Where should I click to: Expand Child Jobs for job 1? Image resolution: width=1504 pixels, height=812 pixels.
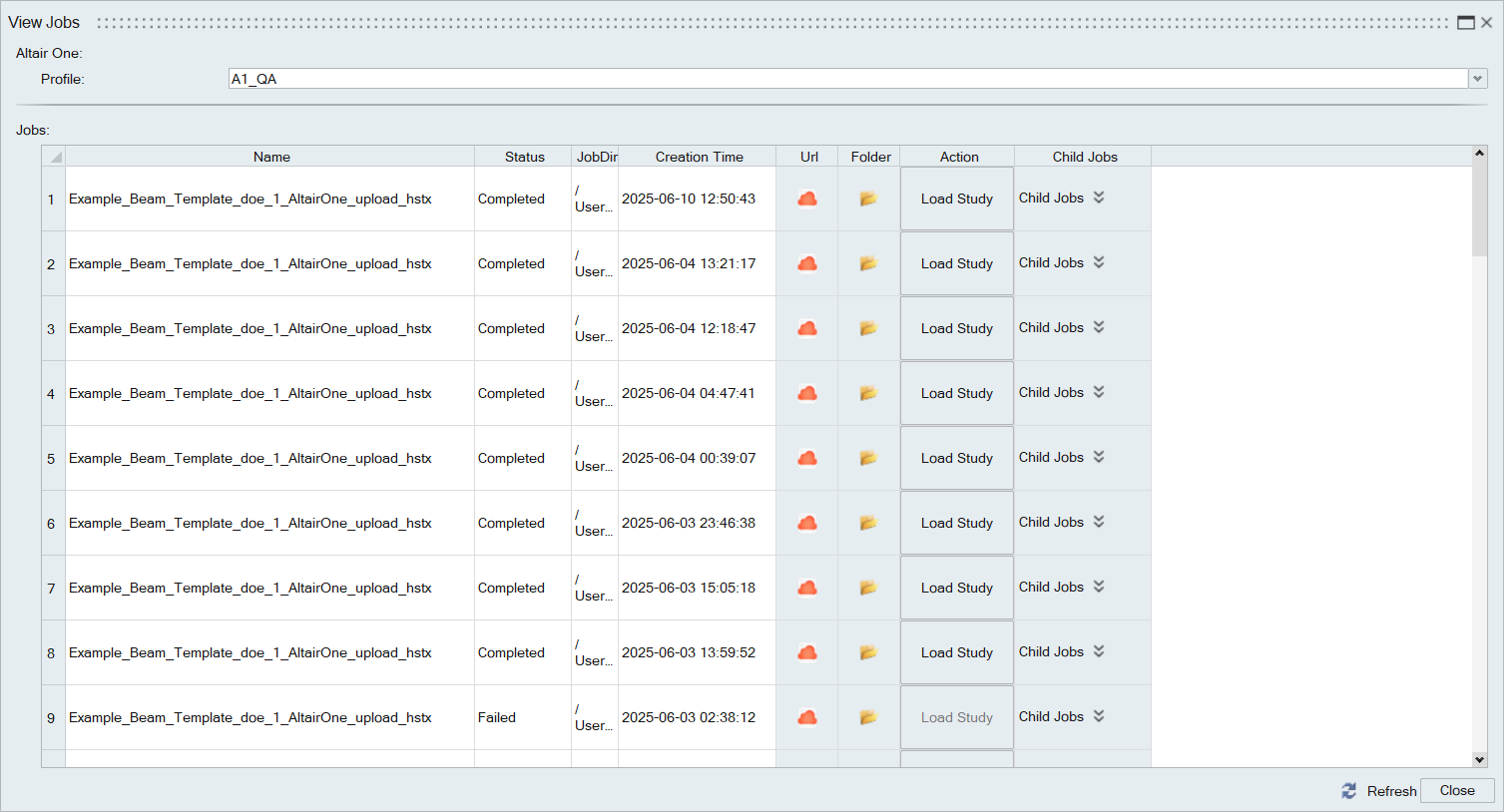(1098, 198)
